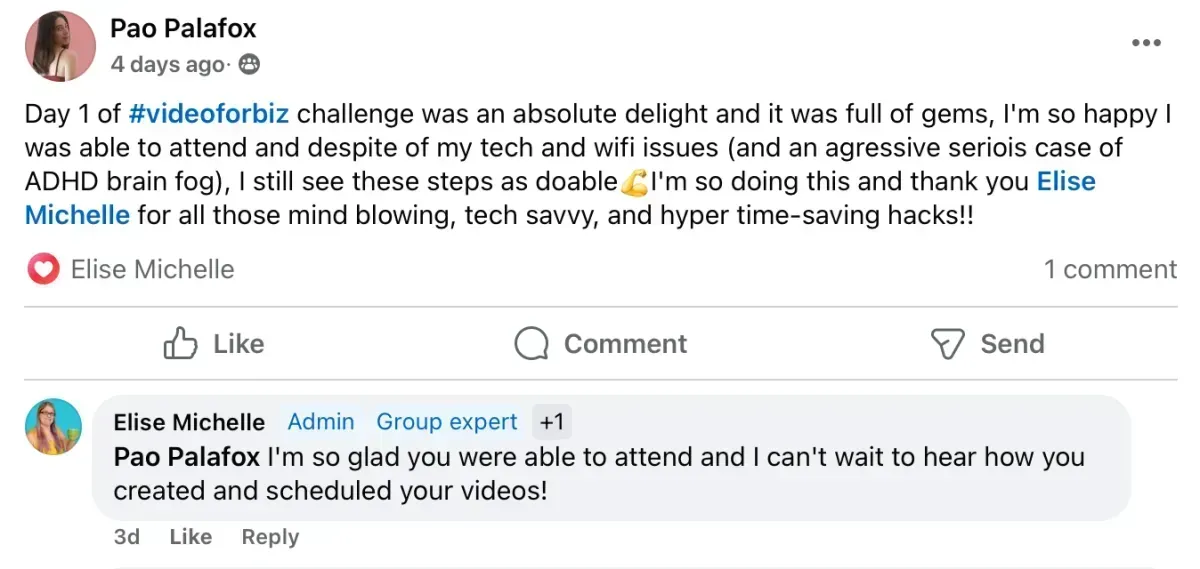Image resolution: width=1200 pixels, height=569 pixels.
Task: Click Elise Michelle's comment avatar
Action: tap(53, 427)
